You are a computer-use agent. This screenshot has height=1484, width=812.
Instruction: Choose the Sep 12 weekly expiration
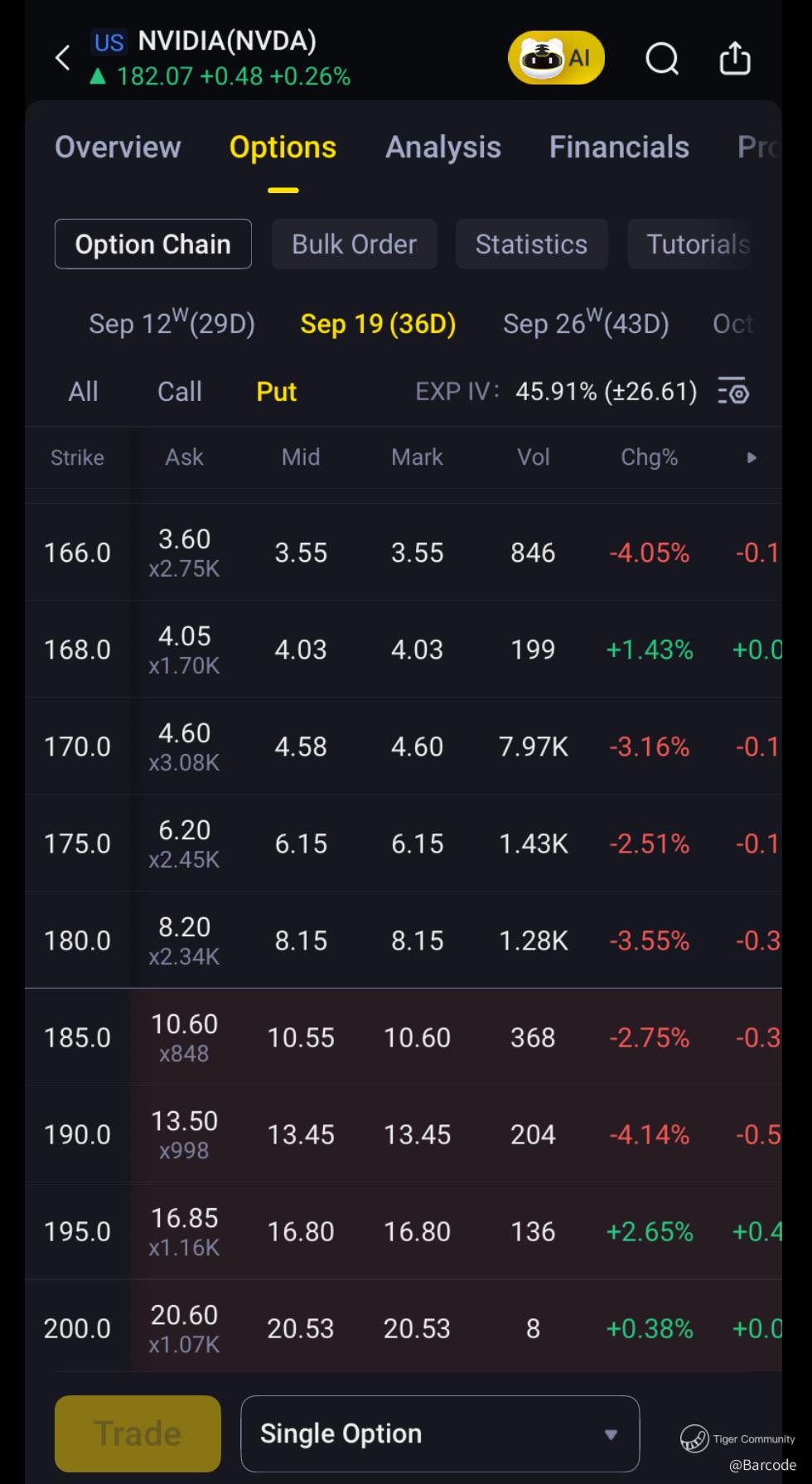[172, 324]
